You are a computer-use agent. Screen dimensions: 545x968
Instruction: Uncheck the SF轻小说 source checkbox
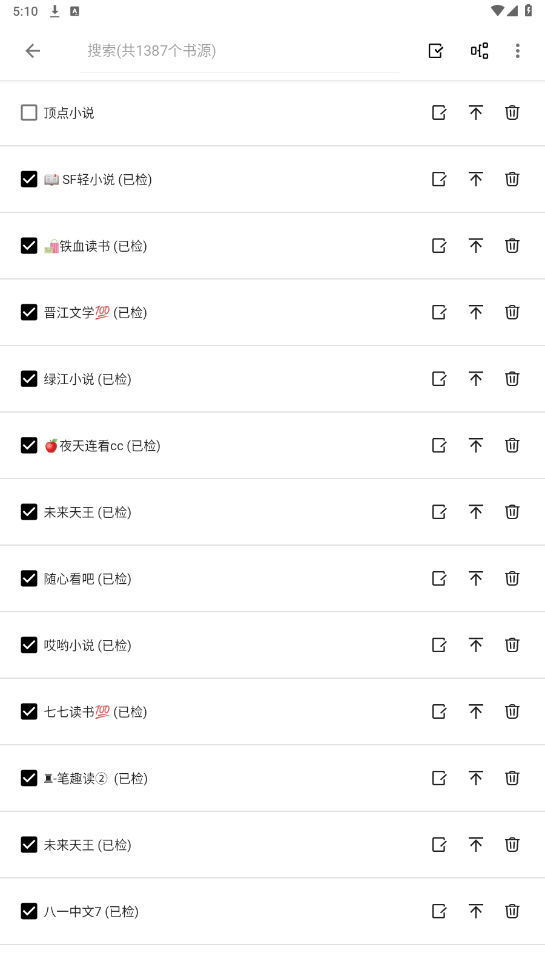click(29, 179)
